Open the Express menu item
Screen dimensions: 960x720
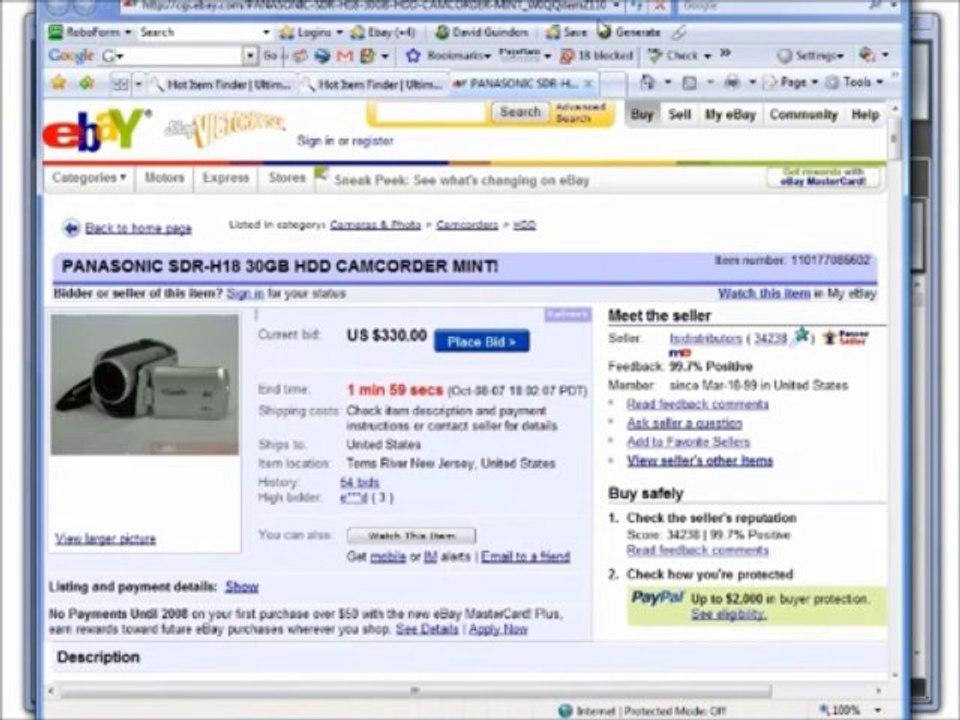coord(226,178)
